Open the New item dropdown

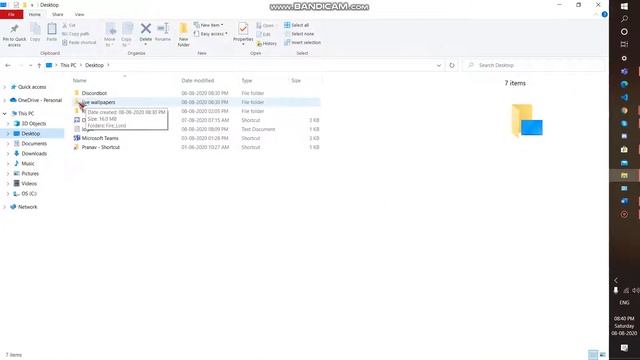coord(209,25)
